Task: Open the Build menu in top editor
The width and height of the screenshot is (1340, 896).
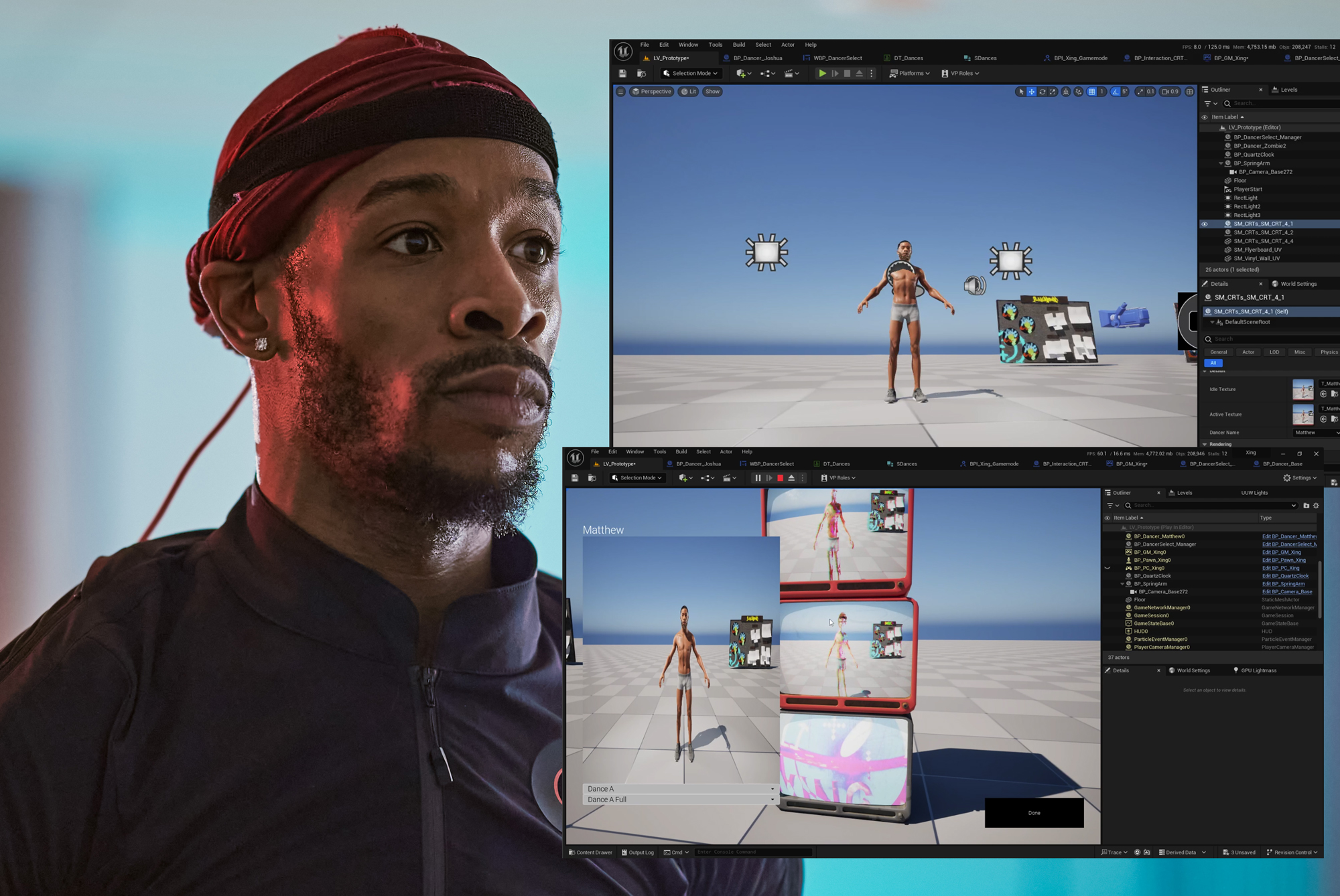Action: pos(738,45)
